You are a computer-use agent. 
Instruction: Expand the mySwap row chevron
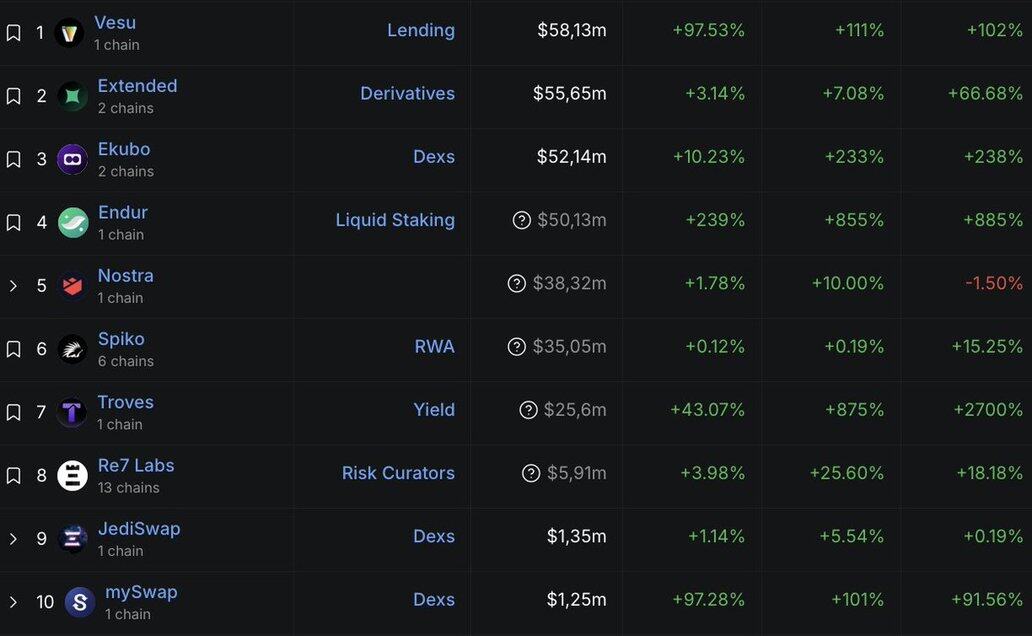13,602
